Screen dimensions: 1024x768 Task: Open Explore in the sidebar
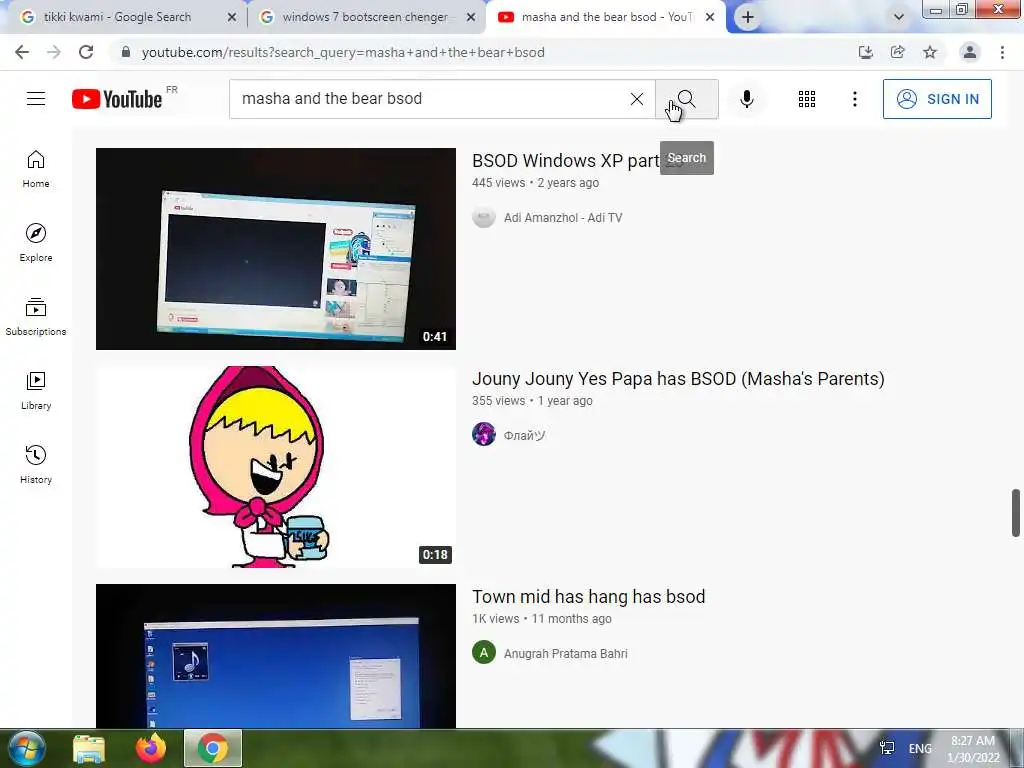click(x=36, y=243)
